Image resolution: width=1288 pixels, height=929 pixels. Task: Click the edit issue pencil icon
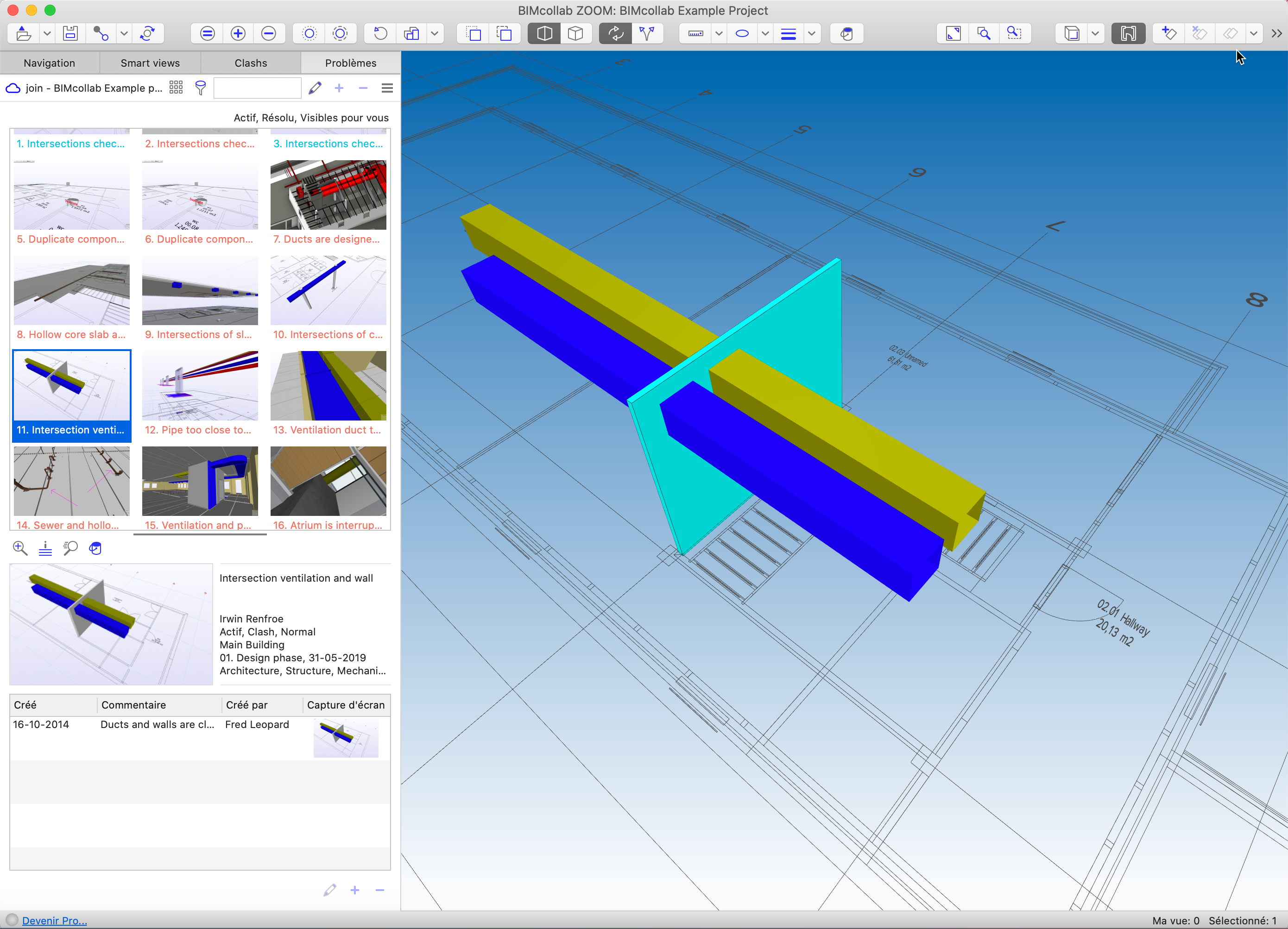315,88
